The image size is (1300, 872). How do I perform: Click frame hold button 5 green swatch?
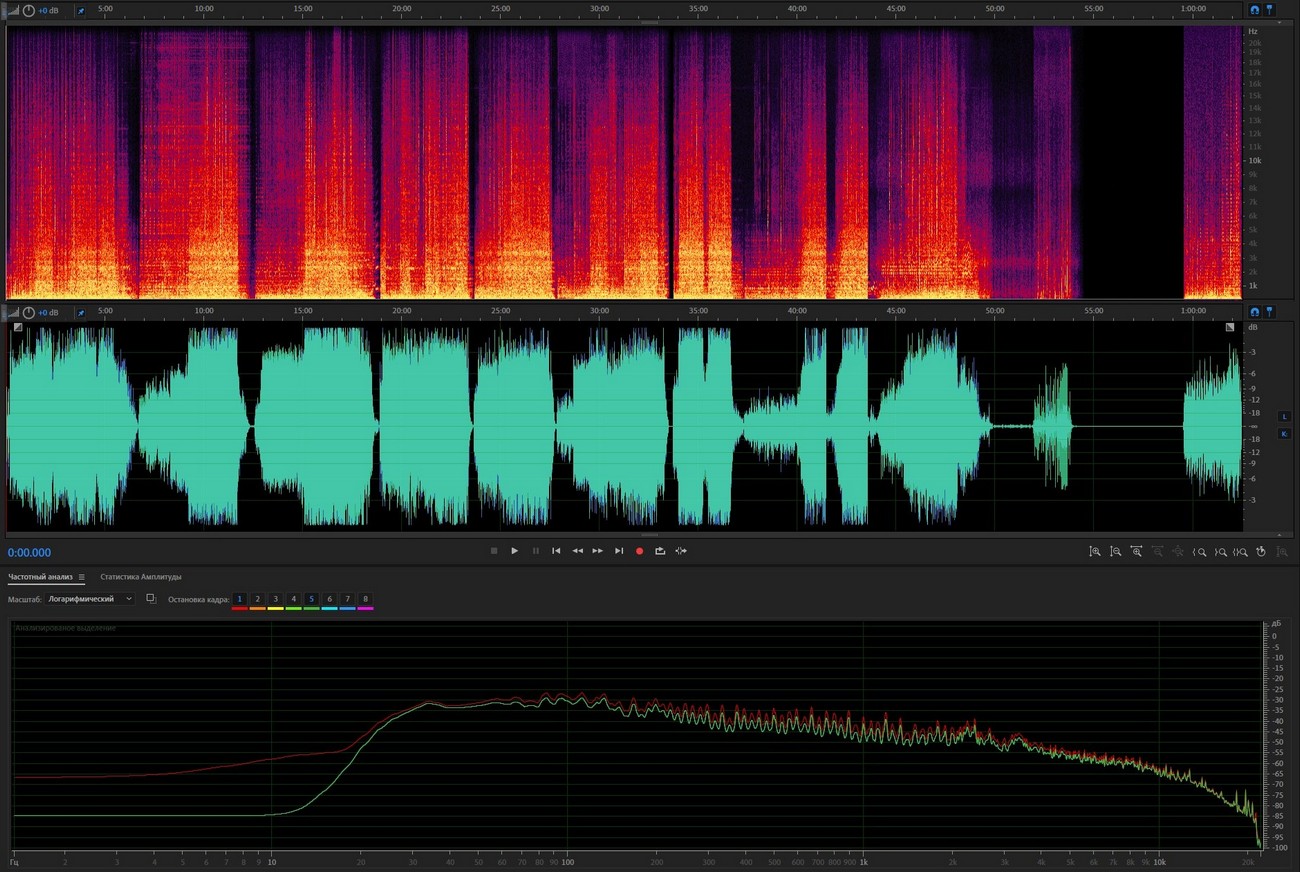pyautogui.click(x=312, y=608)
